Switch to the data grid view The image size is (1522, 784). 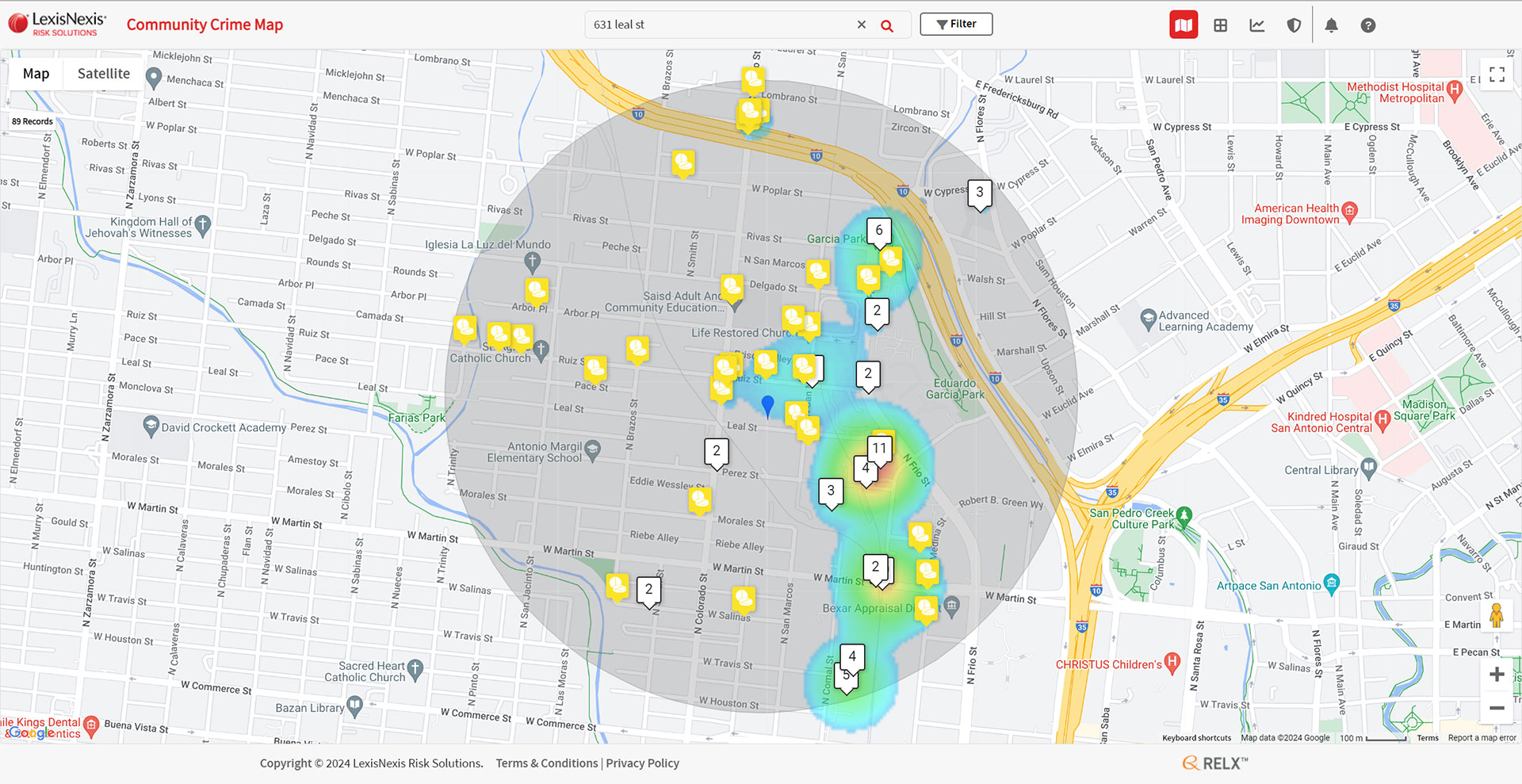coord(1221,25)
